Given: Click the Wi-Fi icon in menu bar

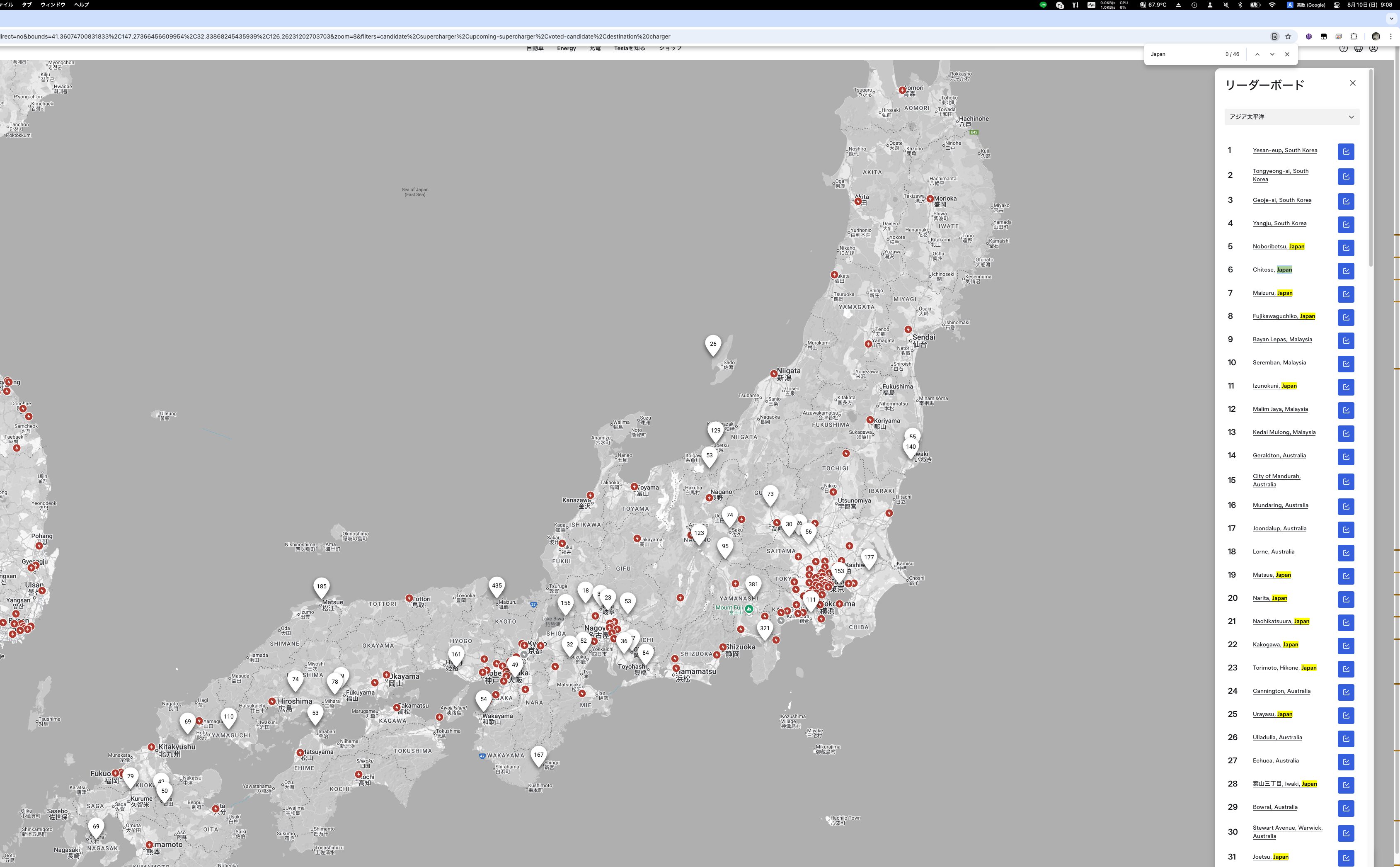Looking at the screenshot, I should 1272,5.
